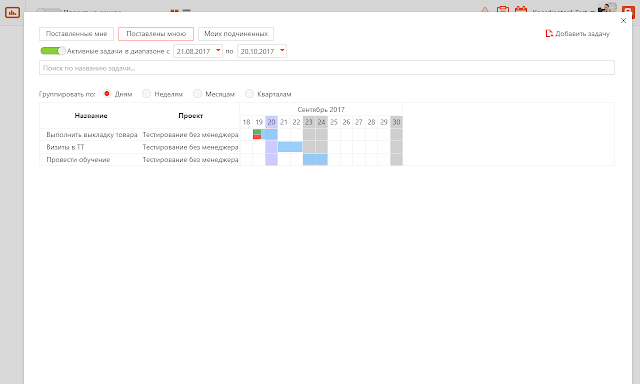This screenshot has height=384, width=640.
Task: Click the chart logo icon in the sidebar
Action: click(x=12, y=13)
